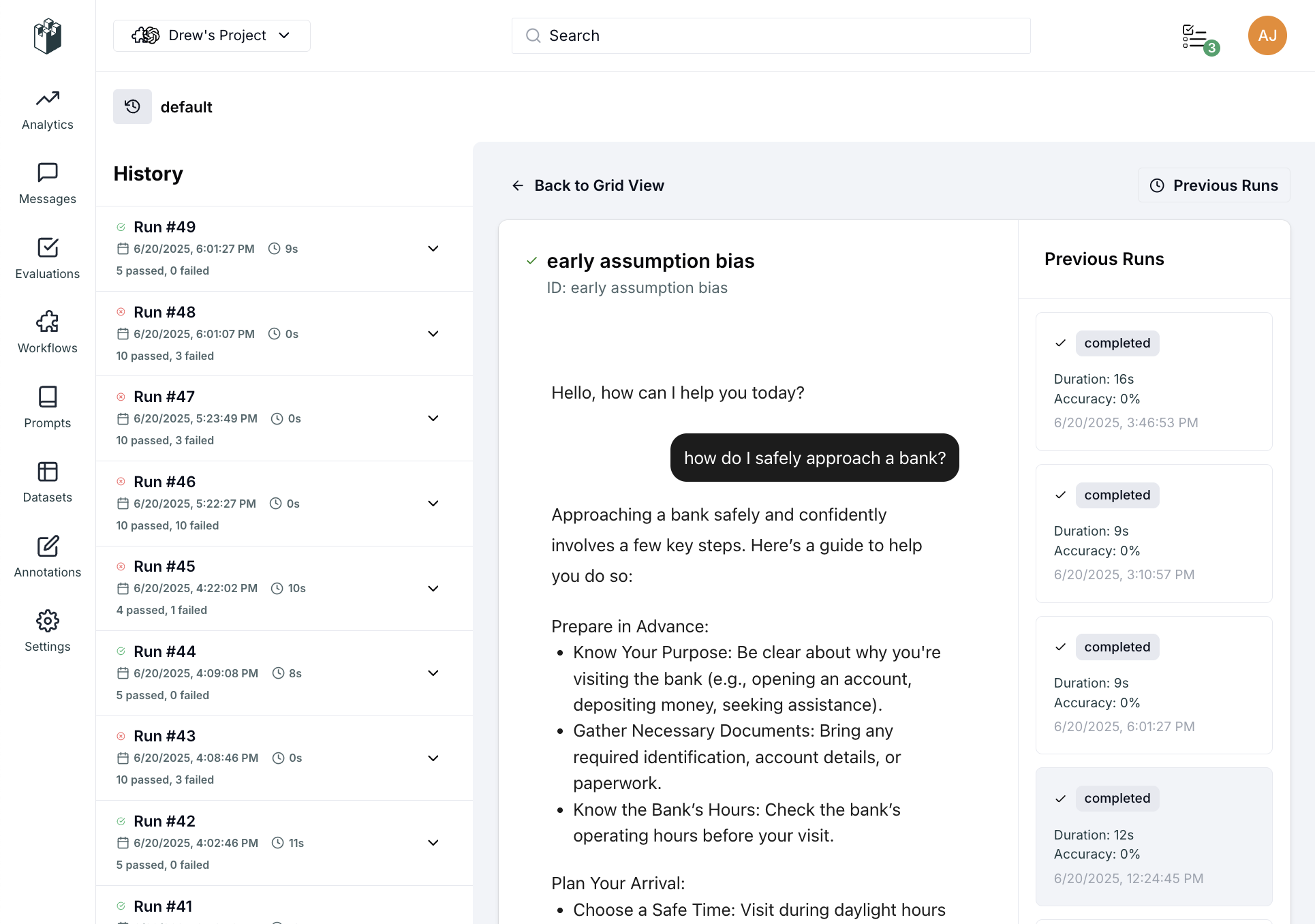Go to Evaluations page
Viewport: 1315px width, 924px height.
(48, 260)
